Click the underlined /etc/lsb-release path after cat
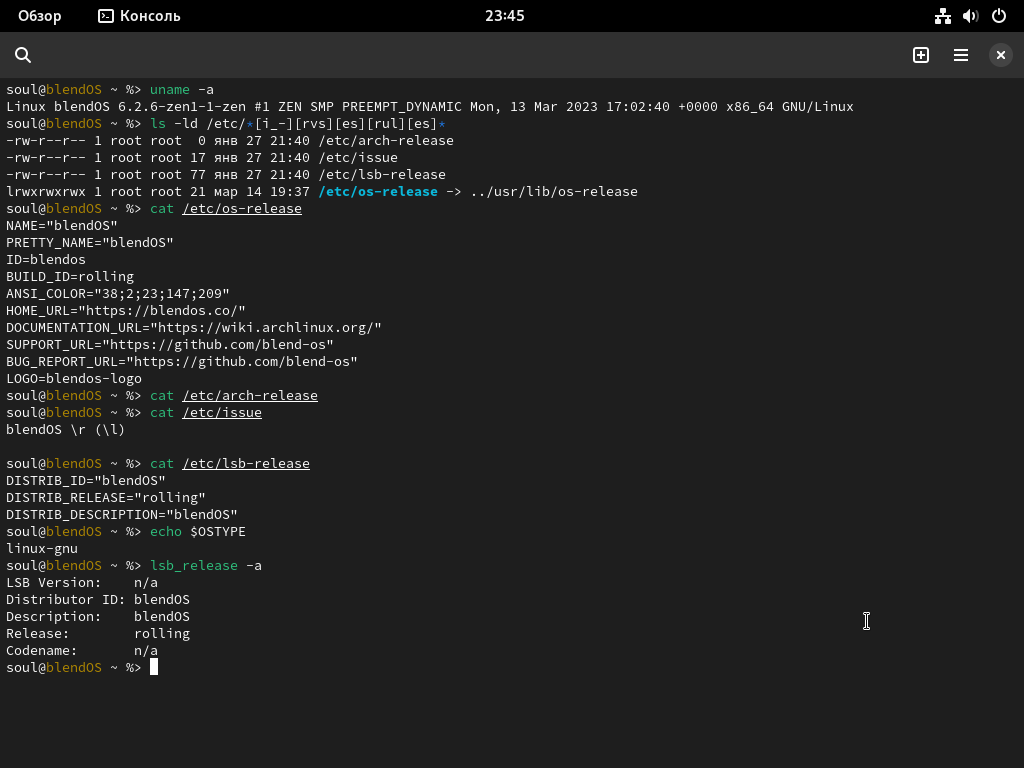1024x768 pixels. [x=246, y=463]
